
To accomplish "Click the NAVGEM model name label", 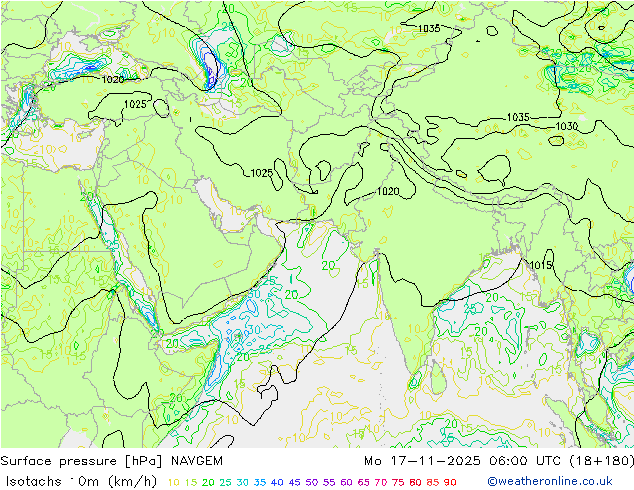I will point(197,461).
